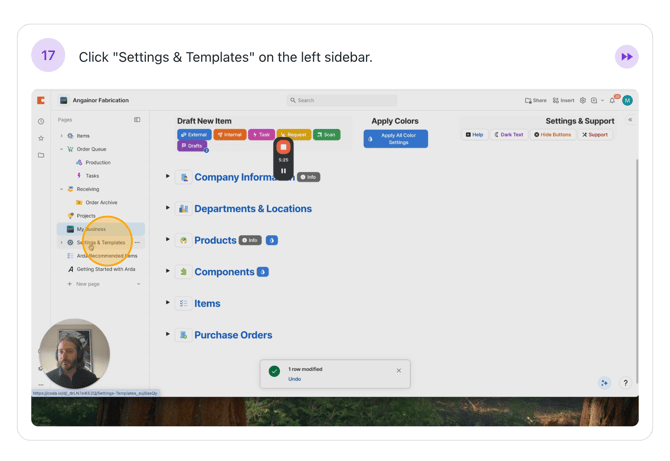Open the recent history clock icon
670x461 pixels.
(41, 121)
